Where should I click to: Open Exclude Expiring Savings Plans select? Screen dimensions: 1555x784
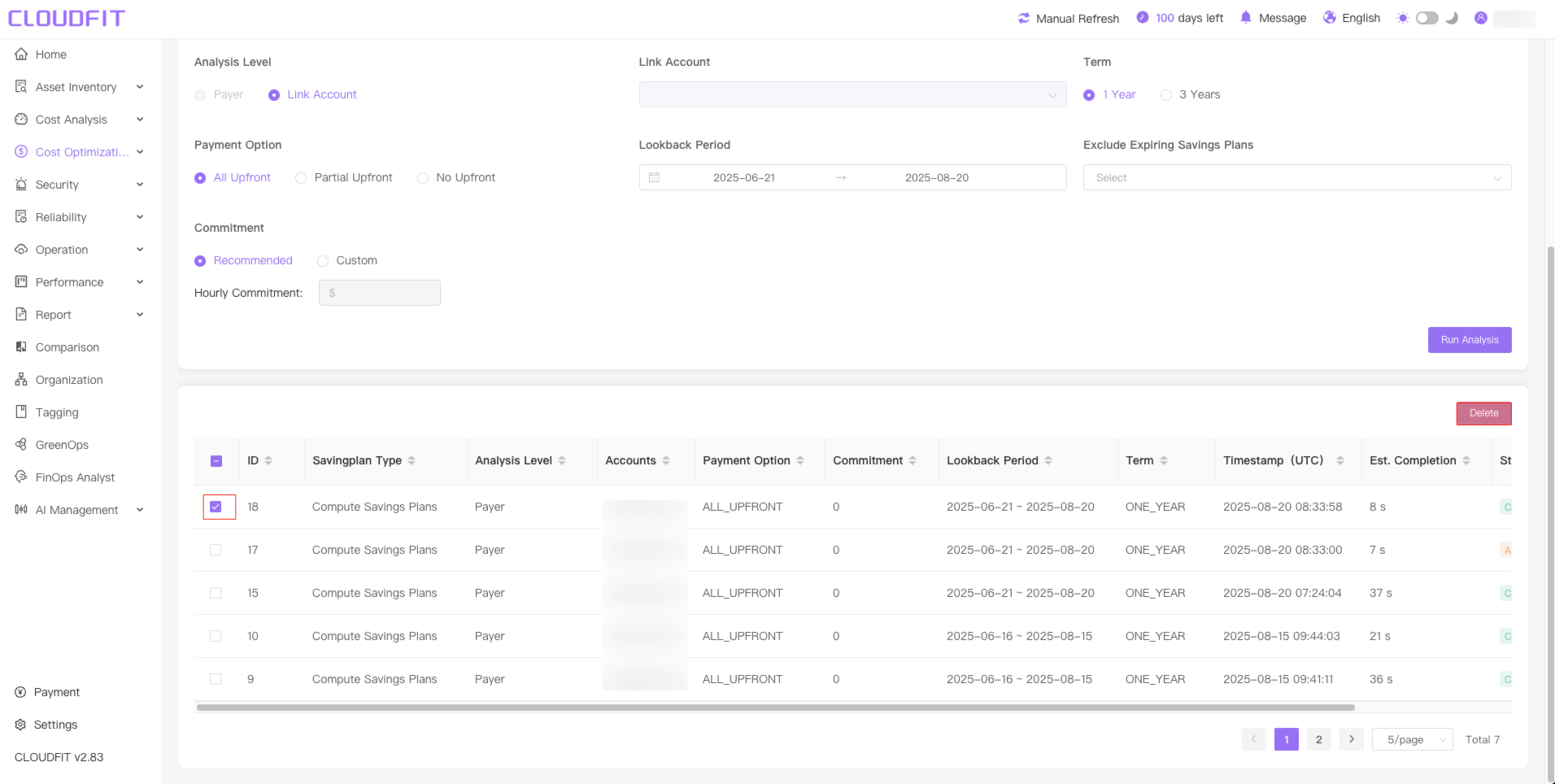[x=1297, y=177]
